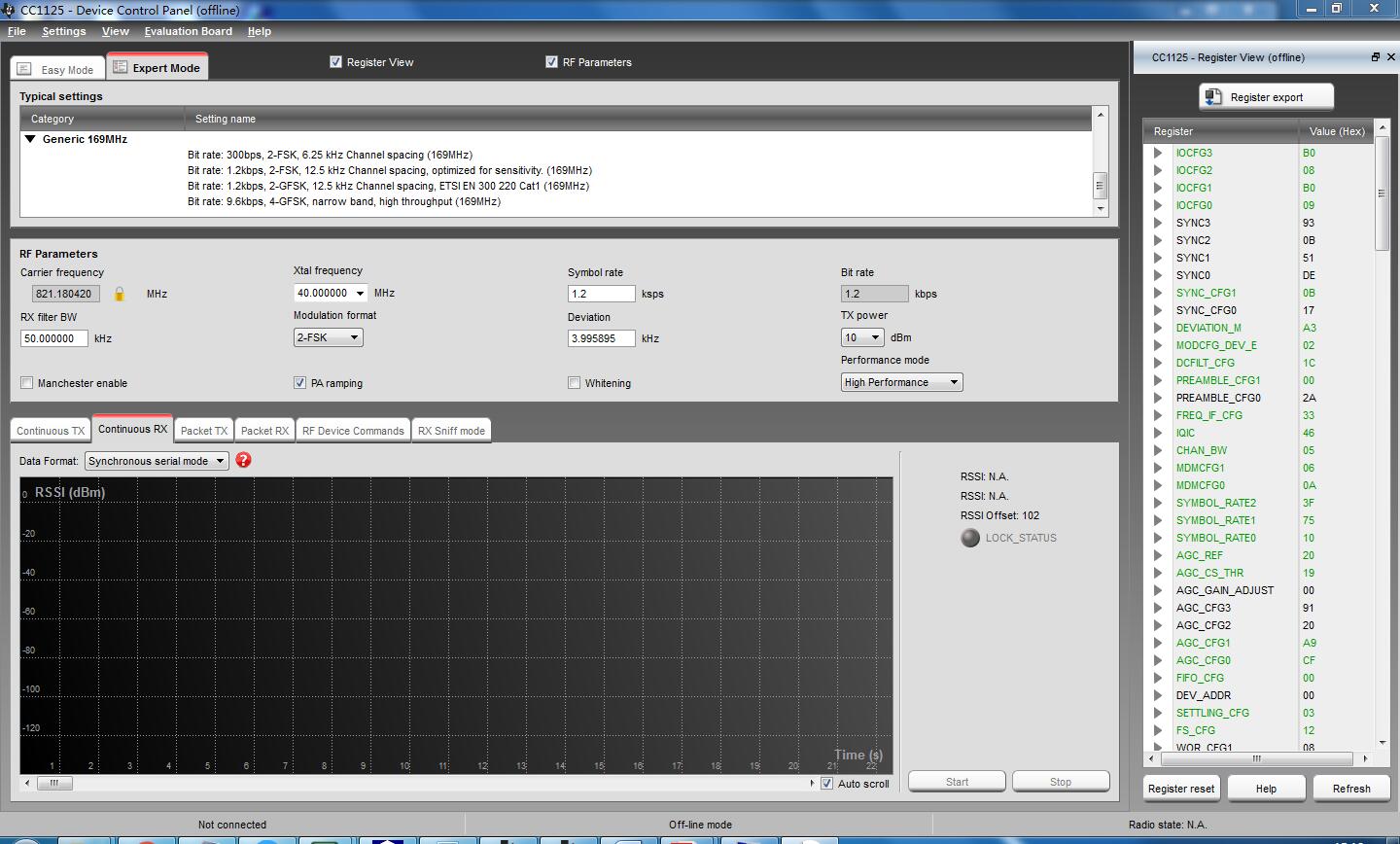
Task: Expand the AGC_REF register row
Action: [x=1158, y=555]
